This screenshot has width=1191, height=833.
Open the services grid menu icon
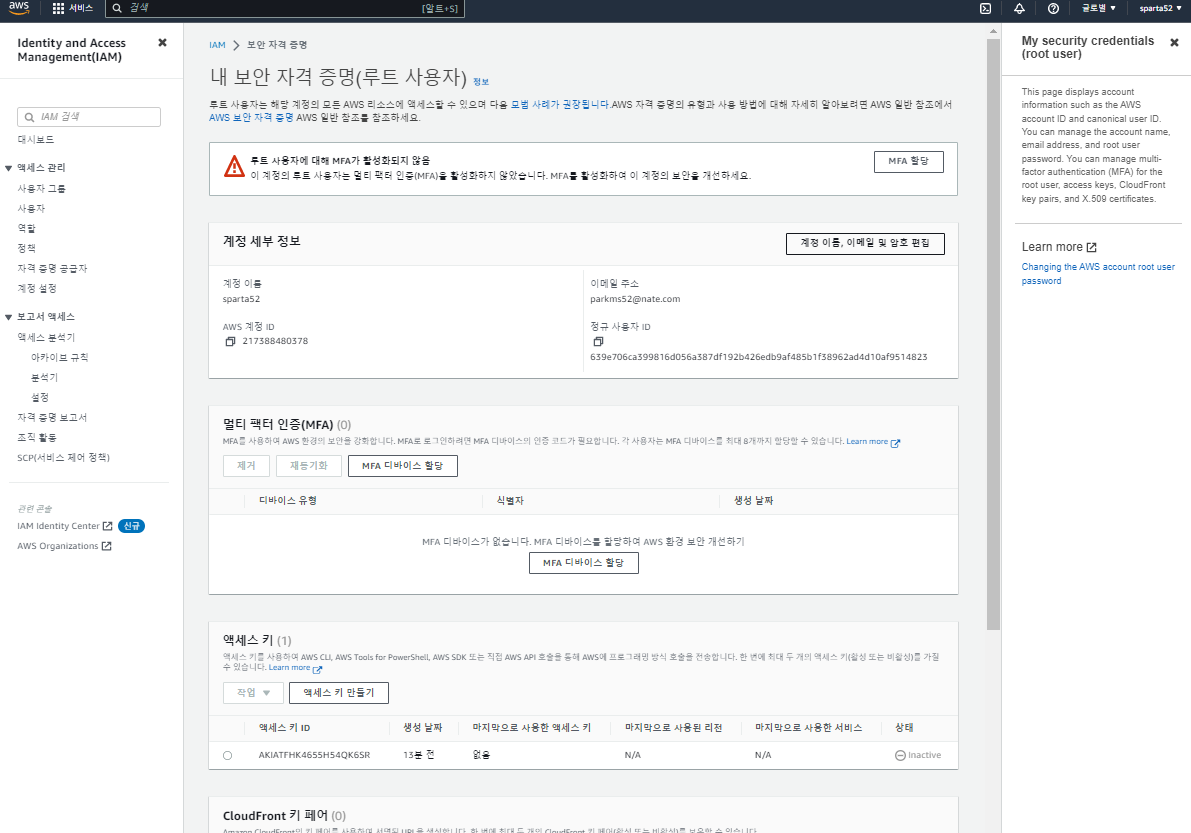(58, 8)
